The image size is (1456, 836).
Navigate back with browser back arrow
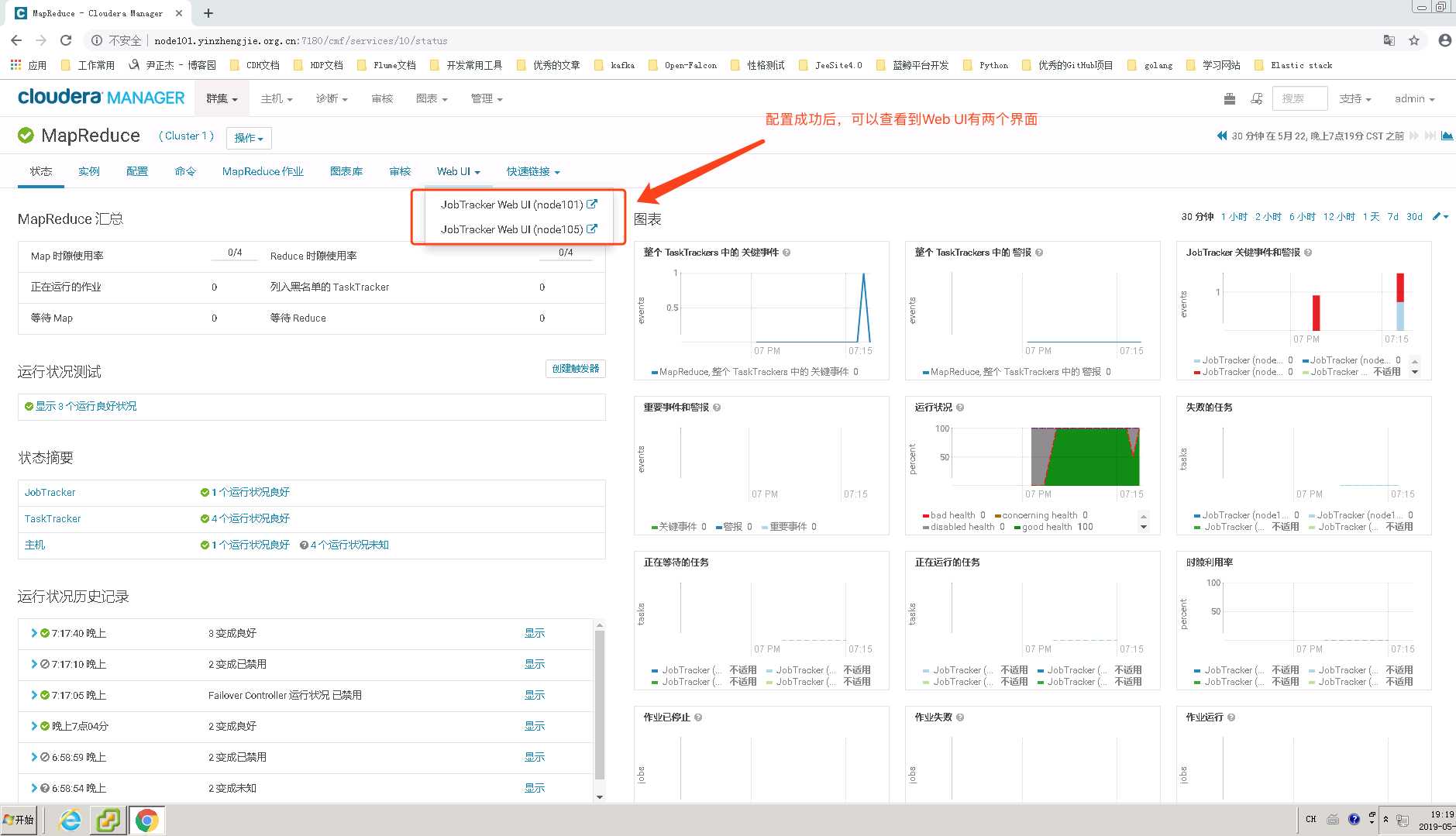point(16,40)
